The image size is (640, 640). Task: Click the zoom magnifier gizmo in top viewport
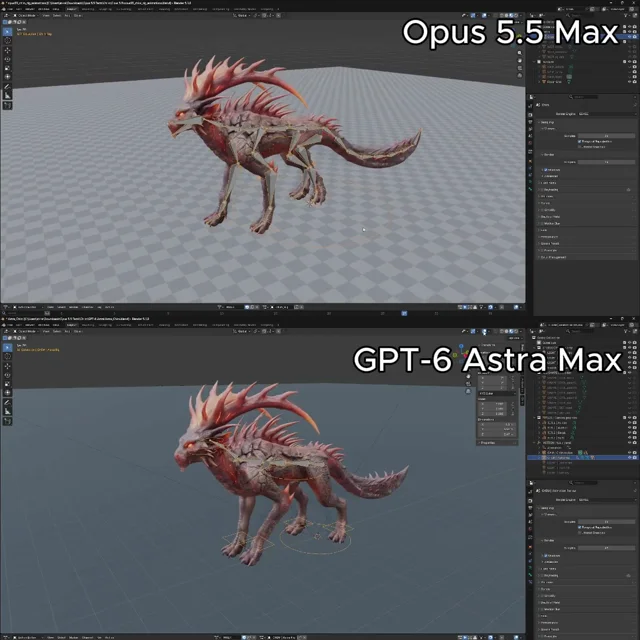pos(520,53)
